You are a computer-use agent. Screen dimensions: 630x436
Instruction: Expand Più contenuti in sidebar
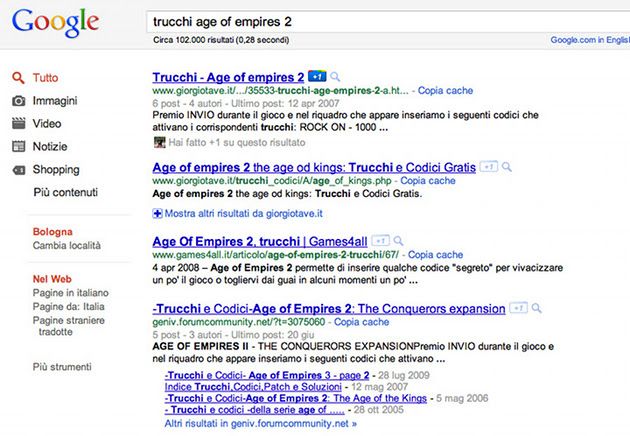(66, 192)
